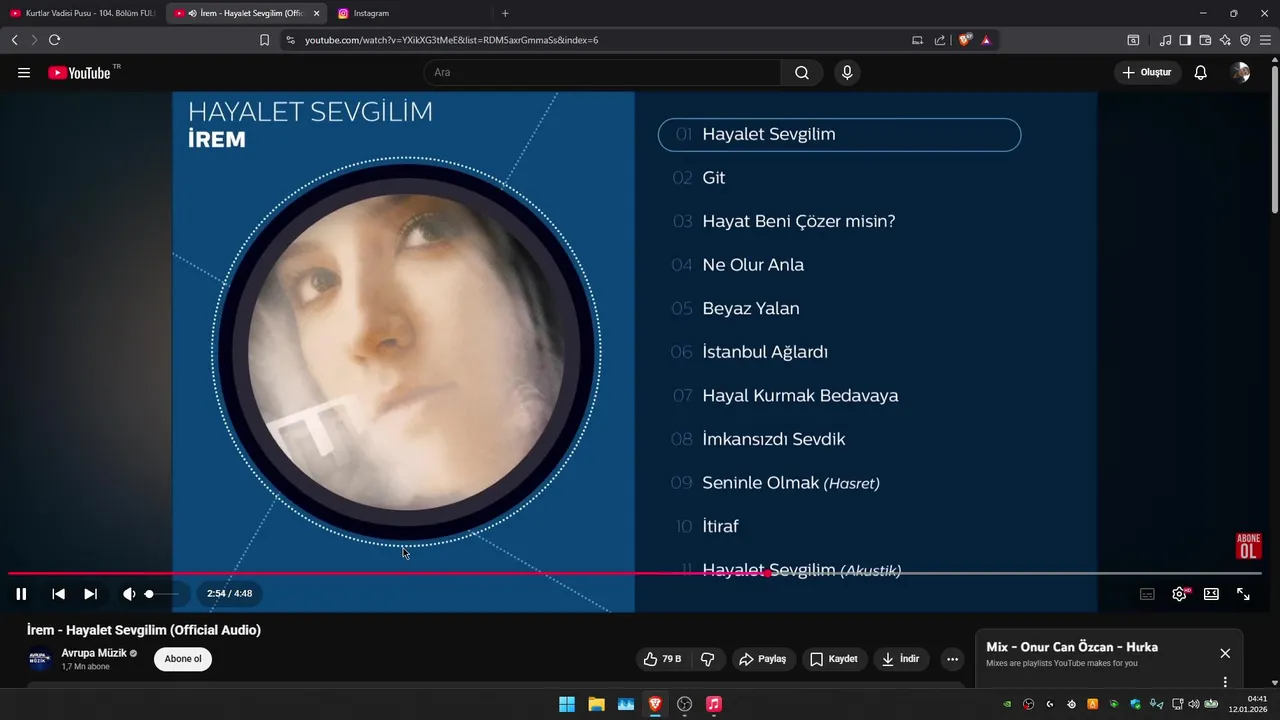The height and width of the screenshot is (720, 1280).
Task: Open Brave Rewards triangle icon
Action: pos(986,40)
